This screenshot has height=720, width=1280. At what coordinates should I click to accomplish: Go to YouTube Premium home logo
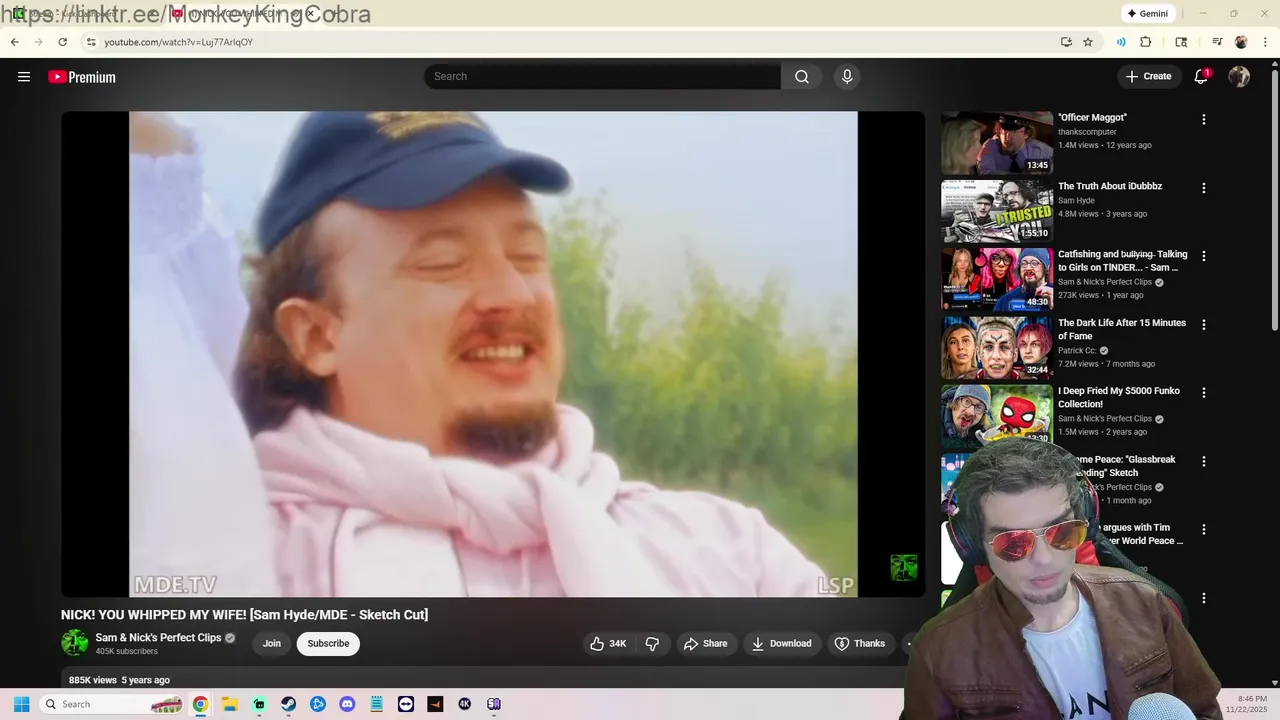pyautogui.click(x=82, y=77)
